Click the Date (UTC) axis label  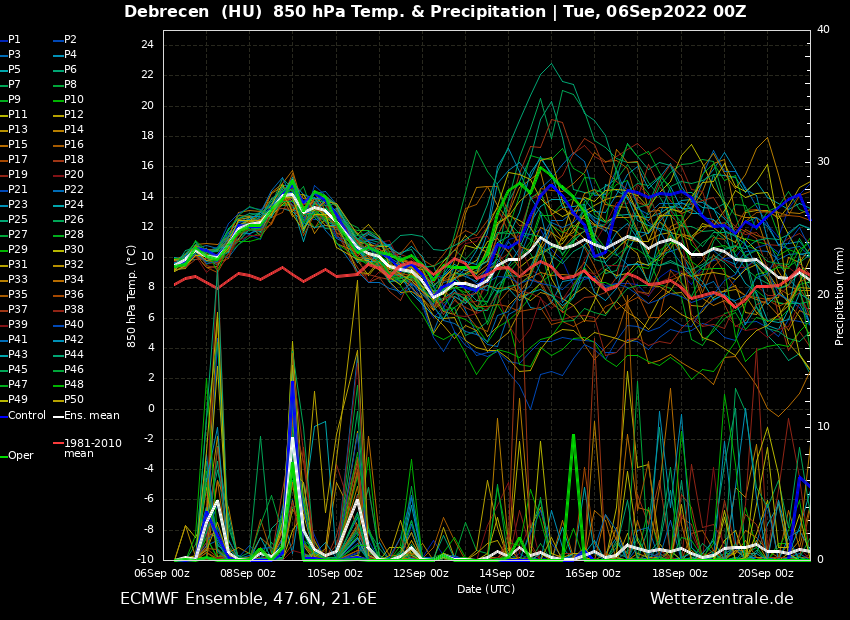click(486, 589)
